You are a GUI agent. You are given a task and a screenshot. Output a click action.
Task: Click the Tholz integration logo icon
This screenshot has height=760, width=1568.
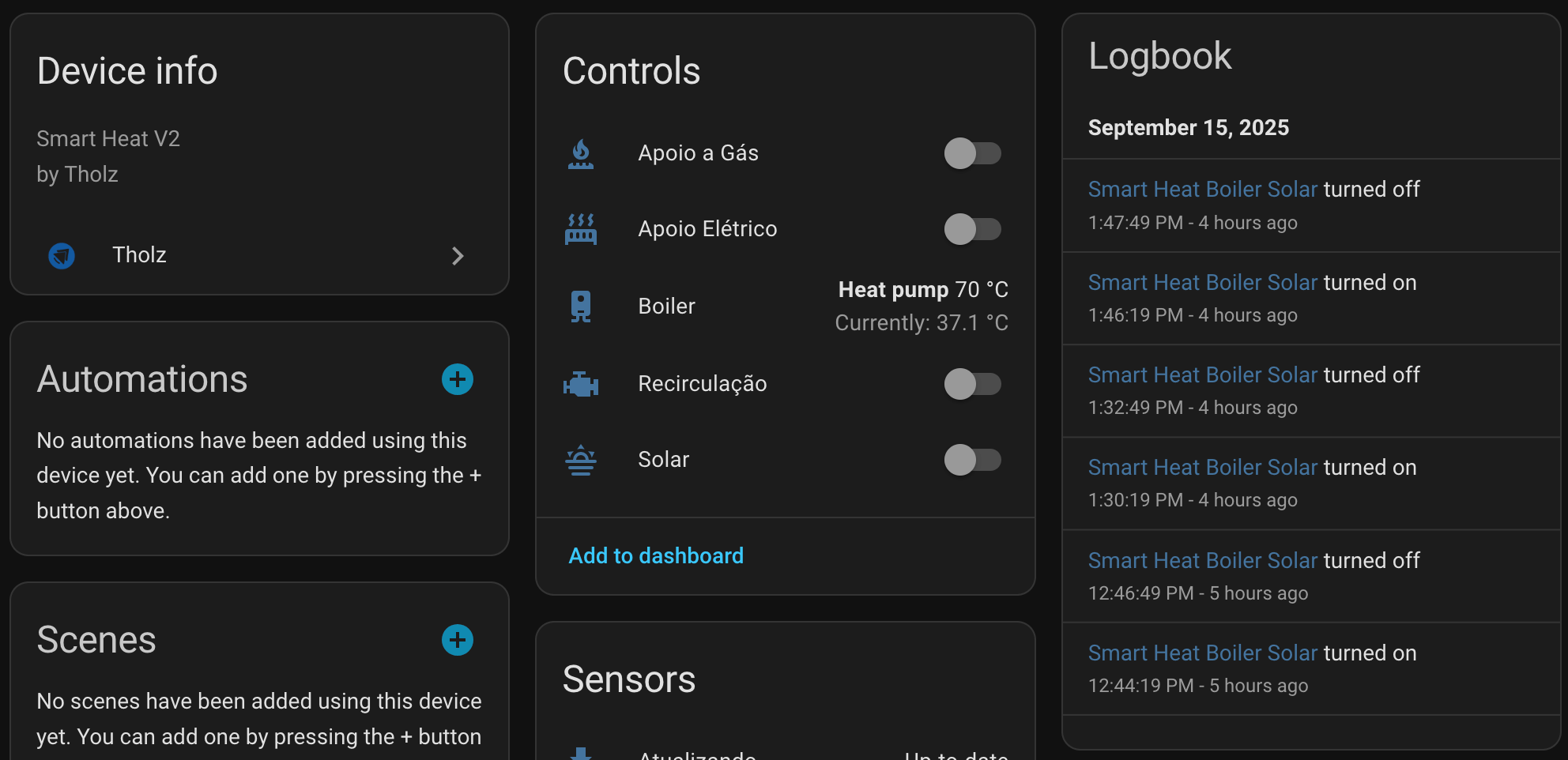click(62, 256)
